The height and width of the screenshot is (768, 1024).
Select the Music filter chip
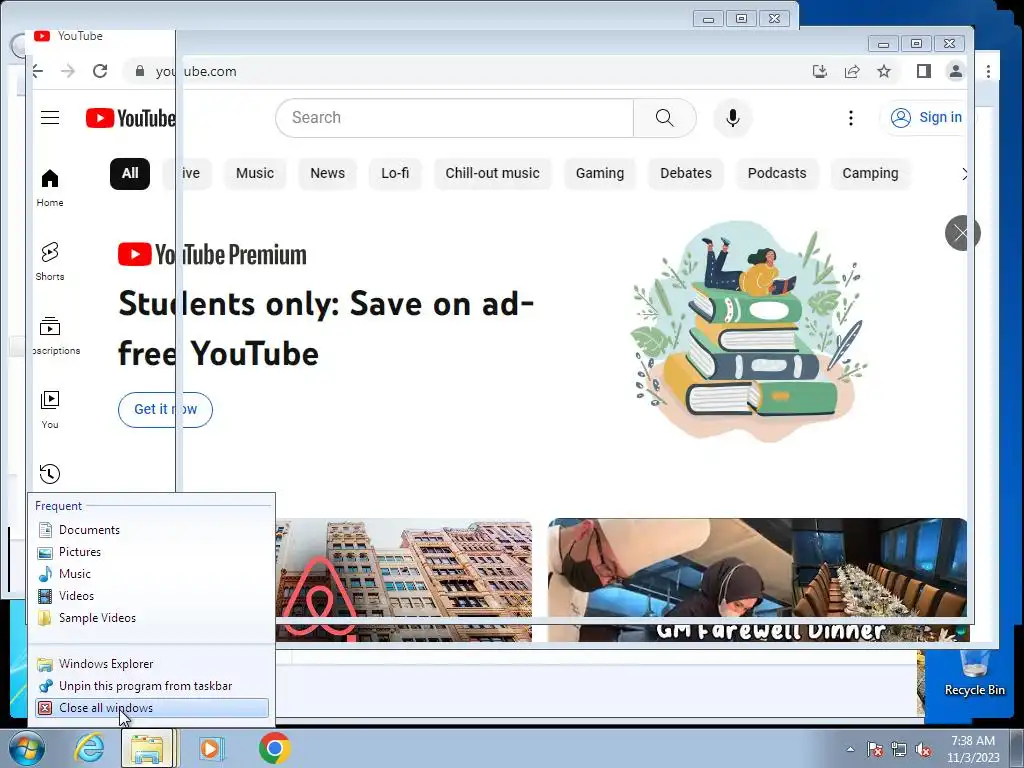[255, 174]
